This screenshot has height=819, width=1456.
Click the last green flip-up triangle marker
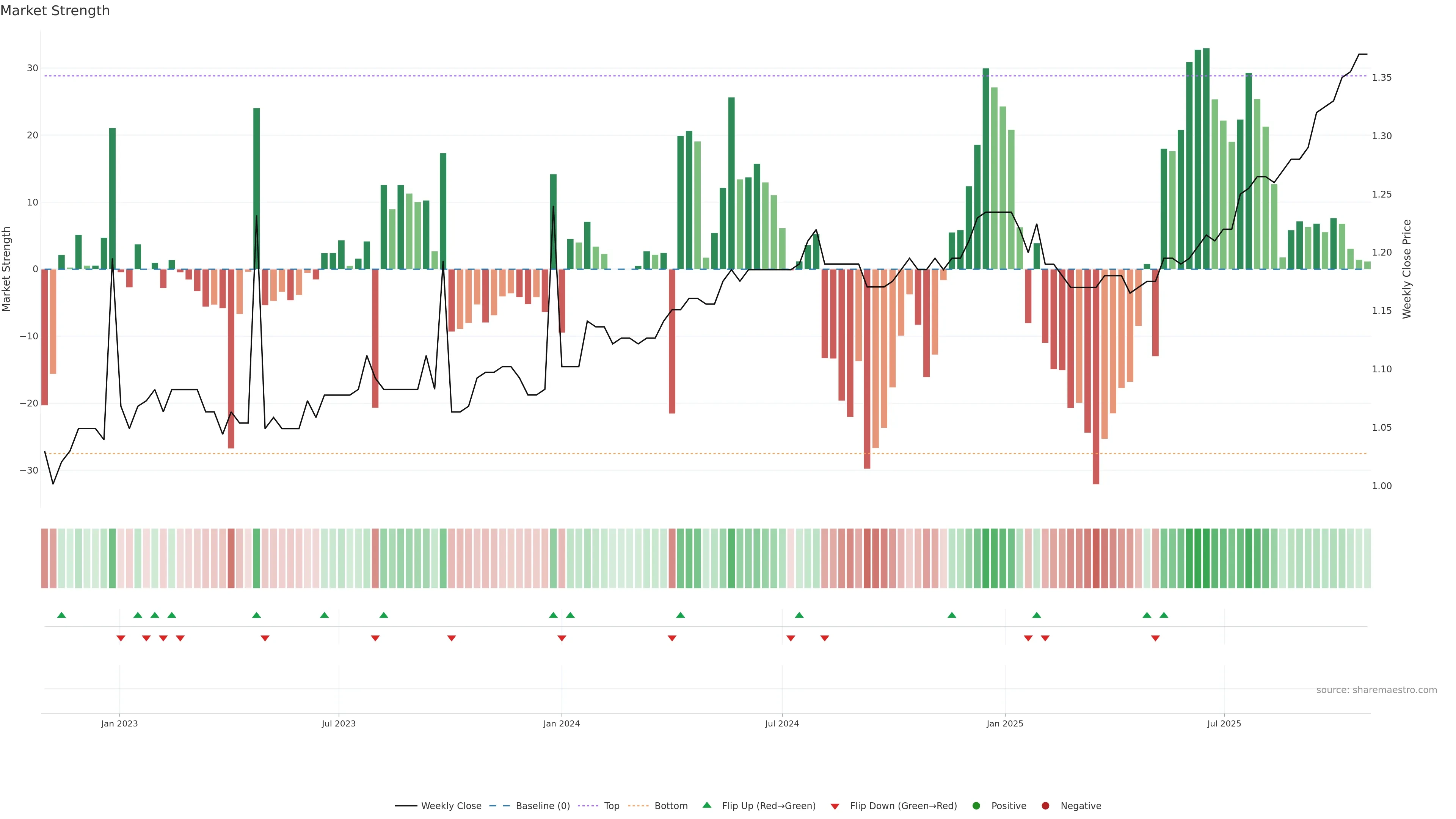pyautogui.click(x=1164, y=615)
